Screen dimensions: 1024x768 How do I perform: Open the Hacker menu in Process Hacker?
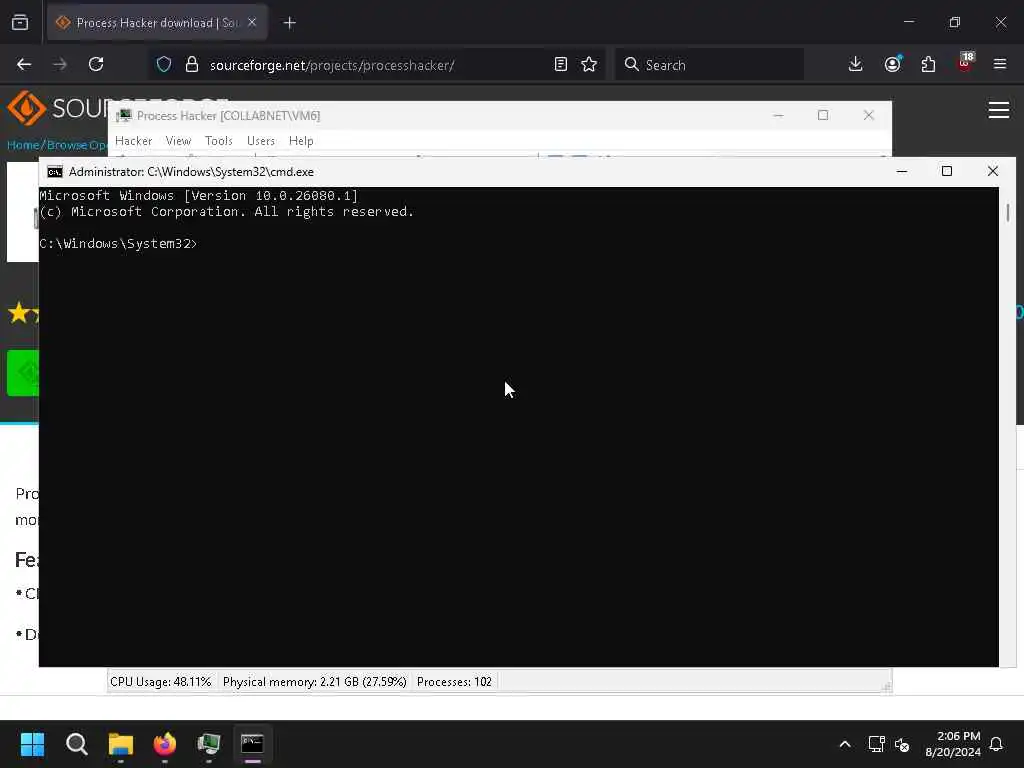133,141
